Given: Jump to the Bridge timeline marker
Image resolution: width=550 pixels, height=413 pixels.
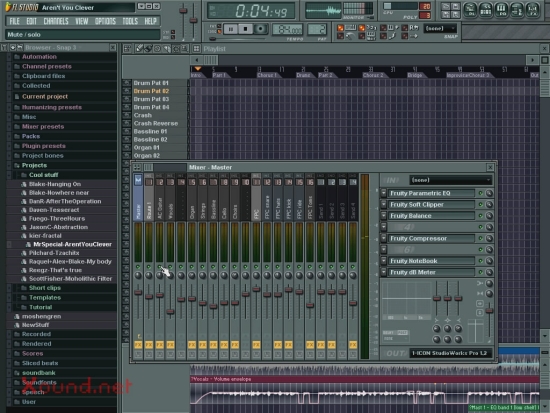Looking at the screenshot, I should point(416,75).
